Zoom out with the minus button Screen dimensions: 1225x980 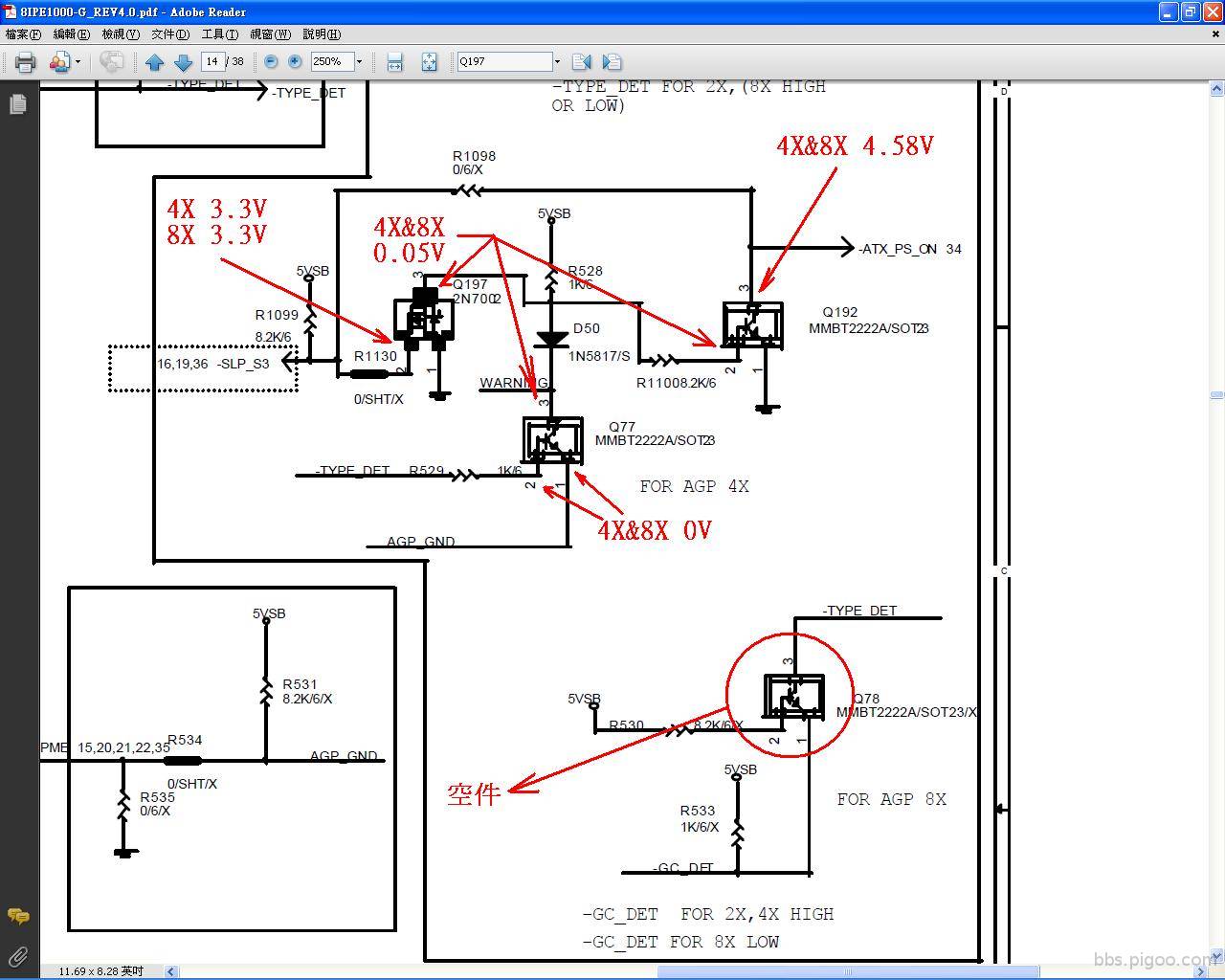(x=271, y=61)
